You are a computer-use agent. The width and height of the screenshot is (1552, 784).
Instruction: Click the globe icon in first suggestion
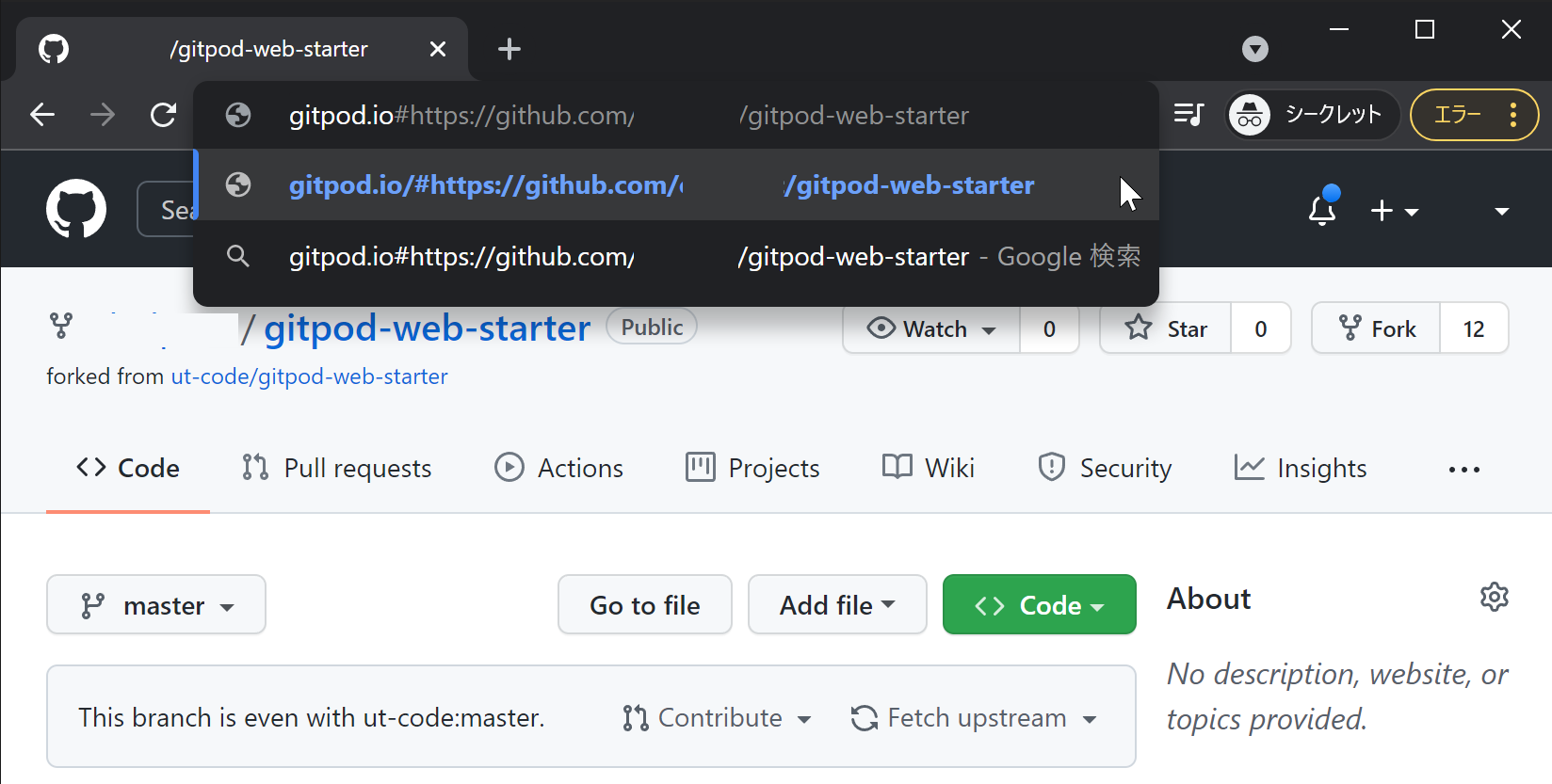[238, 115]
